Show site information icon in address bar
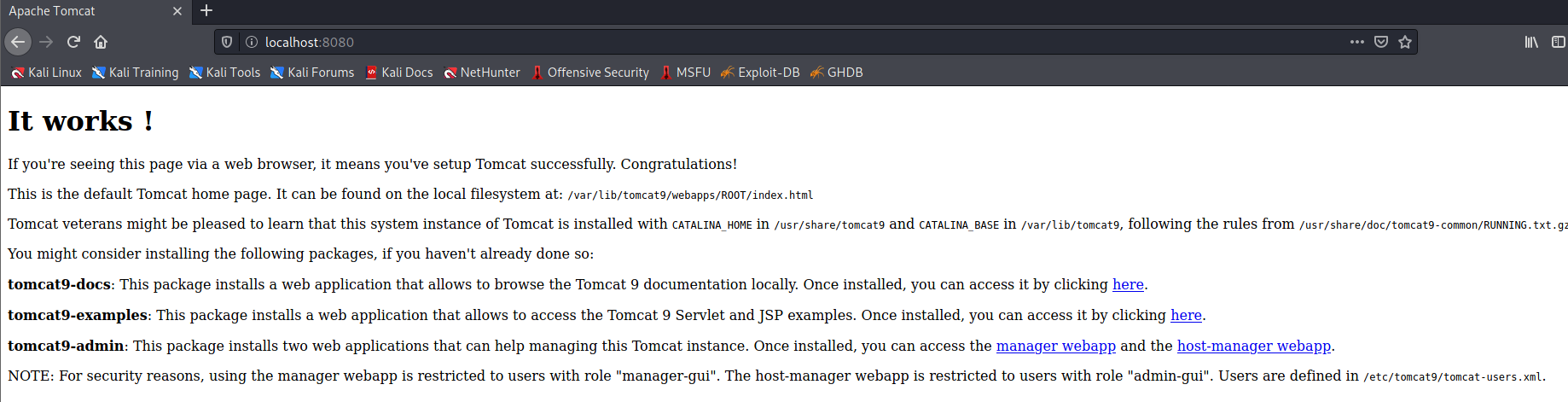1568x402 pixels. click(252, 42)
